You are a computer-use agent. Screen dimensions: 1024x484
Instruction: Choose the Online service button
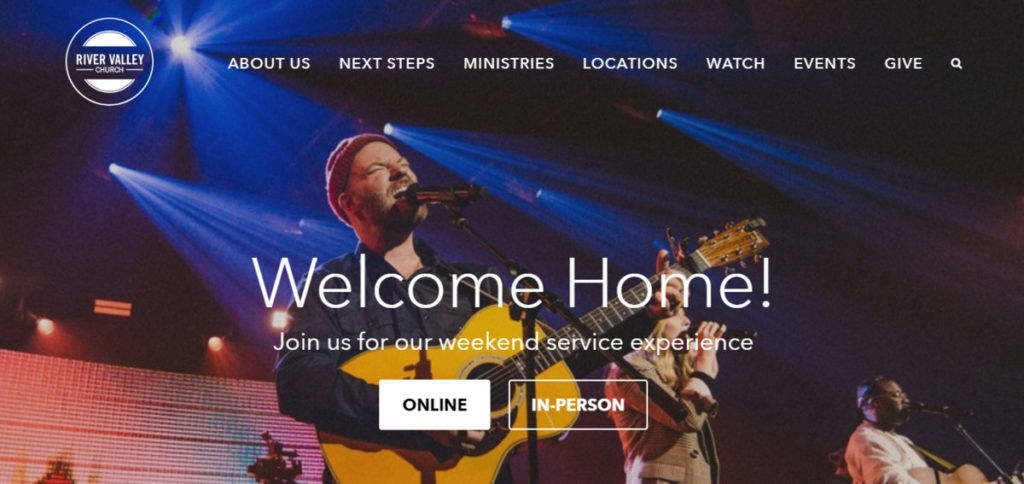pyautogui.click(x=434, y=405)
